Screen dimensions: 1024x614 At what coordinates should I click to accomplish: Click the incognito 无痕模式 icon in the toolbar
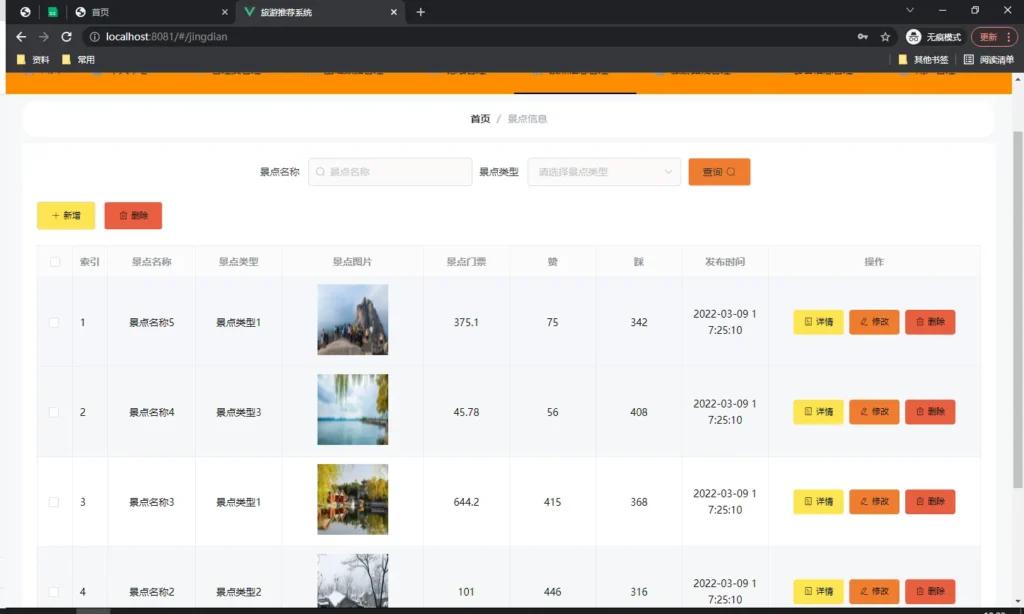pyautogui.click(x=913, y=36)
